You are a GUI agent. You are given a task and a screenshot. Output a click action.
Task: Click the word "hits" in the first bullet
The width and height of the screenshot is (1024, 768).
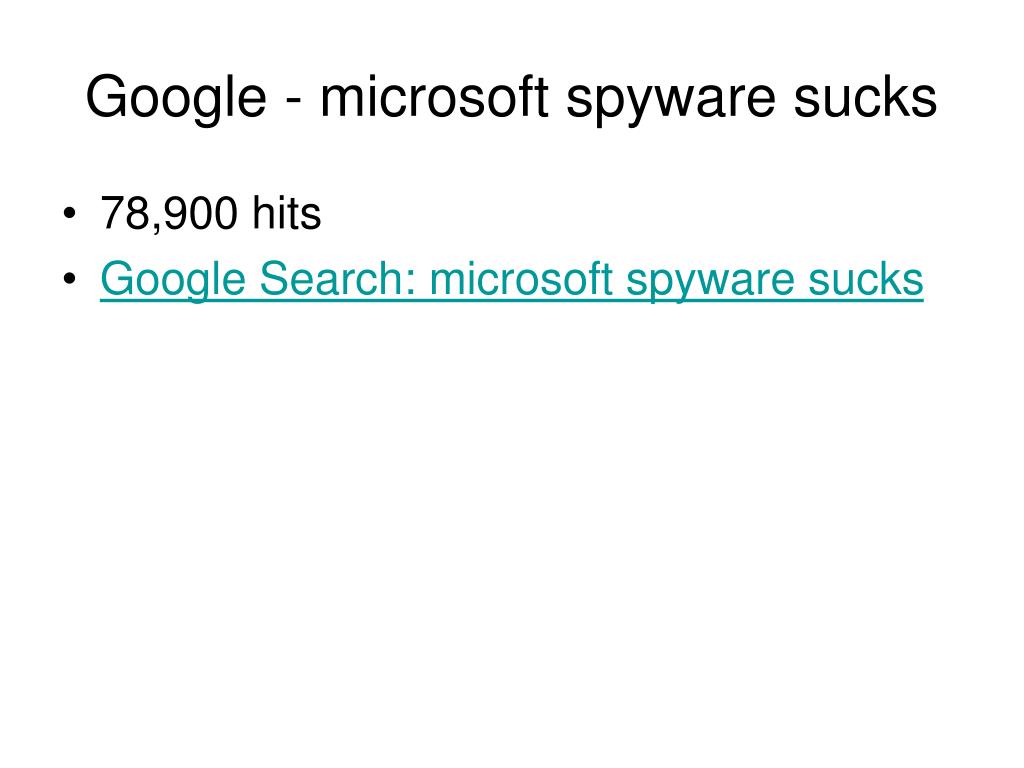click(x=287, y=212)
